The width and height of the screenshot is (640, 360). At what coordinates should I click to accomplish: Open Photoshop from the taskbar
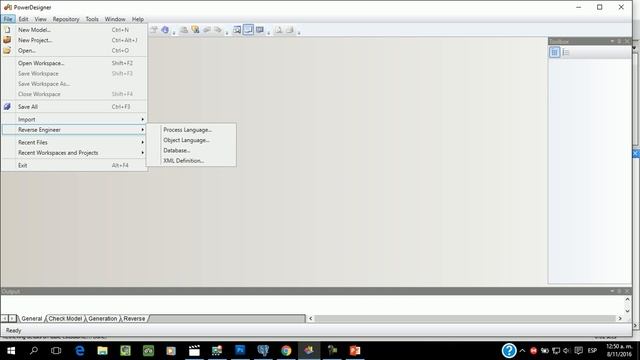point(240,351)
